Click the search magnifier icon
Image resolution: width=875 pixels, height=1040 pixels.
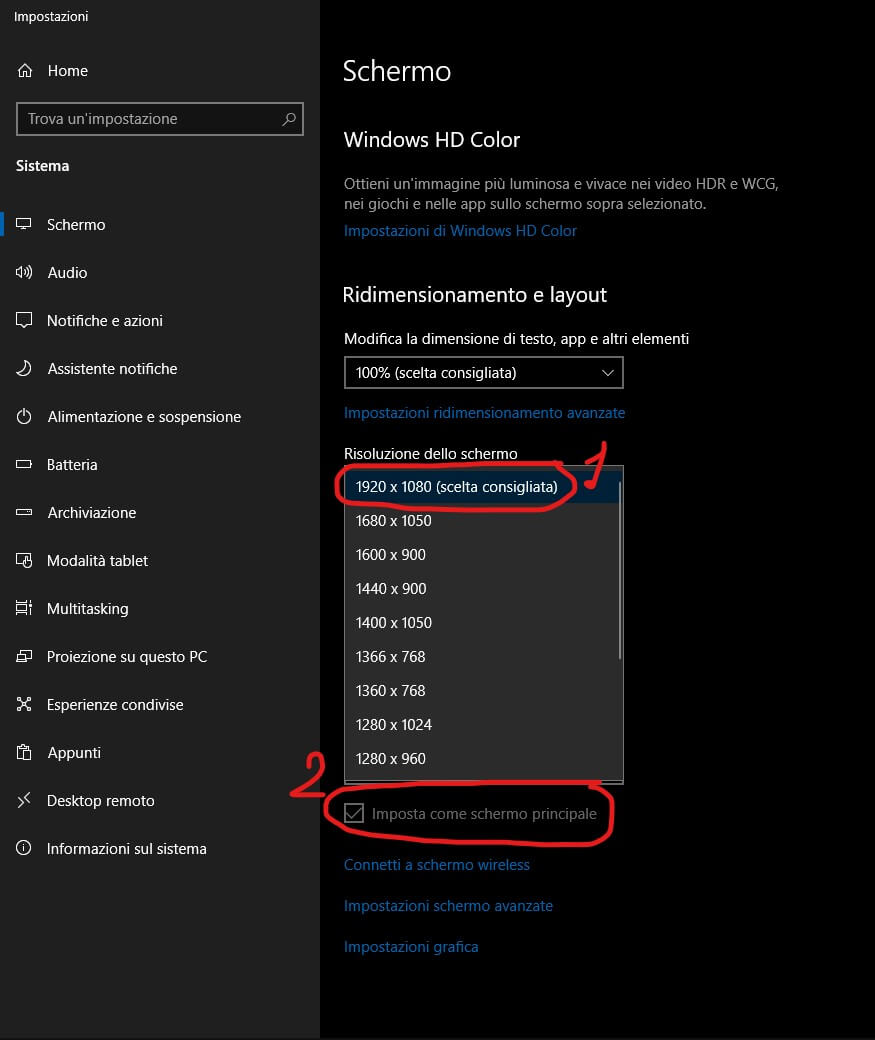(289, 119)
